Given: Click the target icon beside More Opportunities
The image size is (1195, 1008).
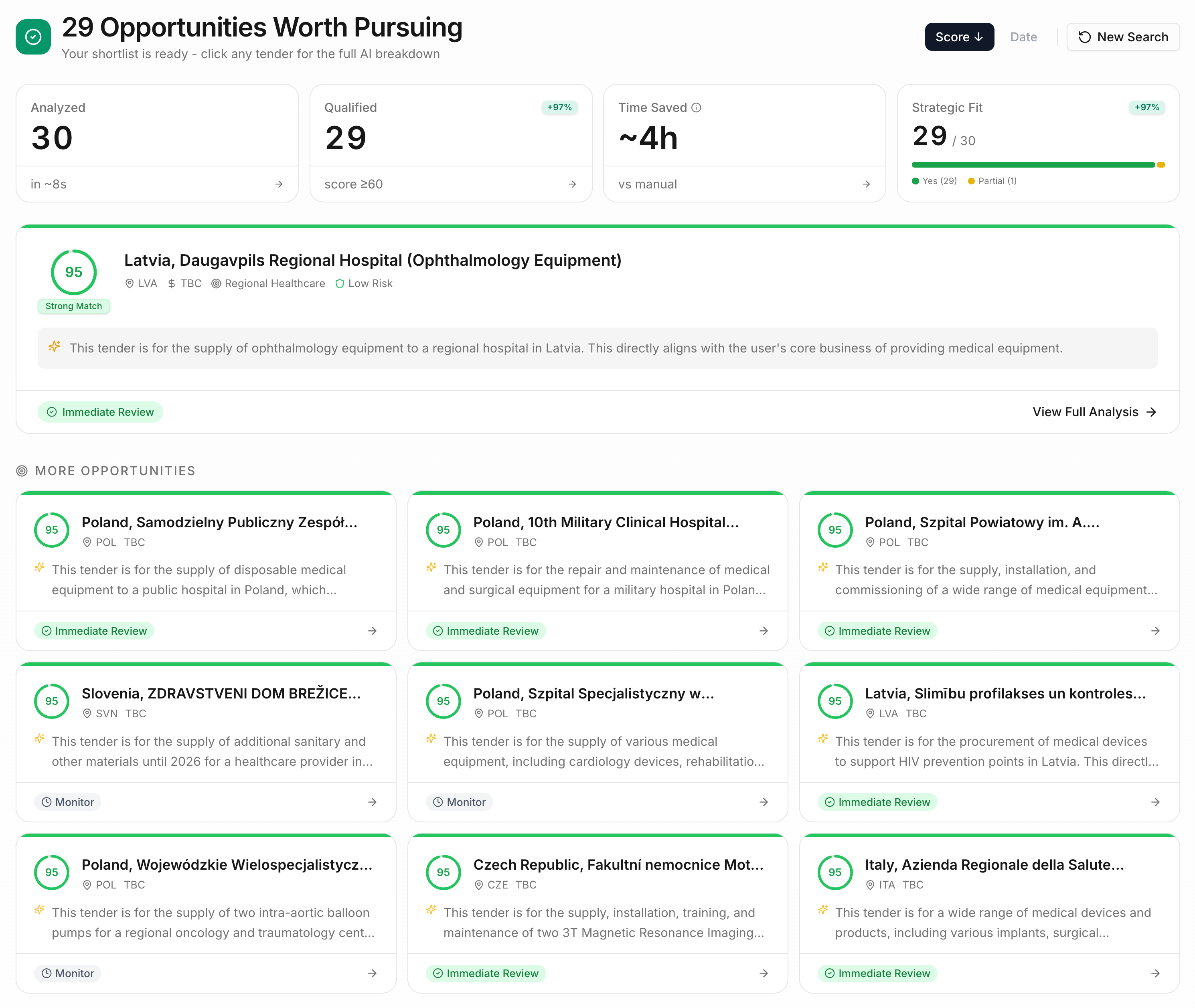Looking at the screenshot, I should (x=22, y=471).
